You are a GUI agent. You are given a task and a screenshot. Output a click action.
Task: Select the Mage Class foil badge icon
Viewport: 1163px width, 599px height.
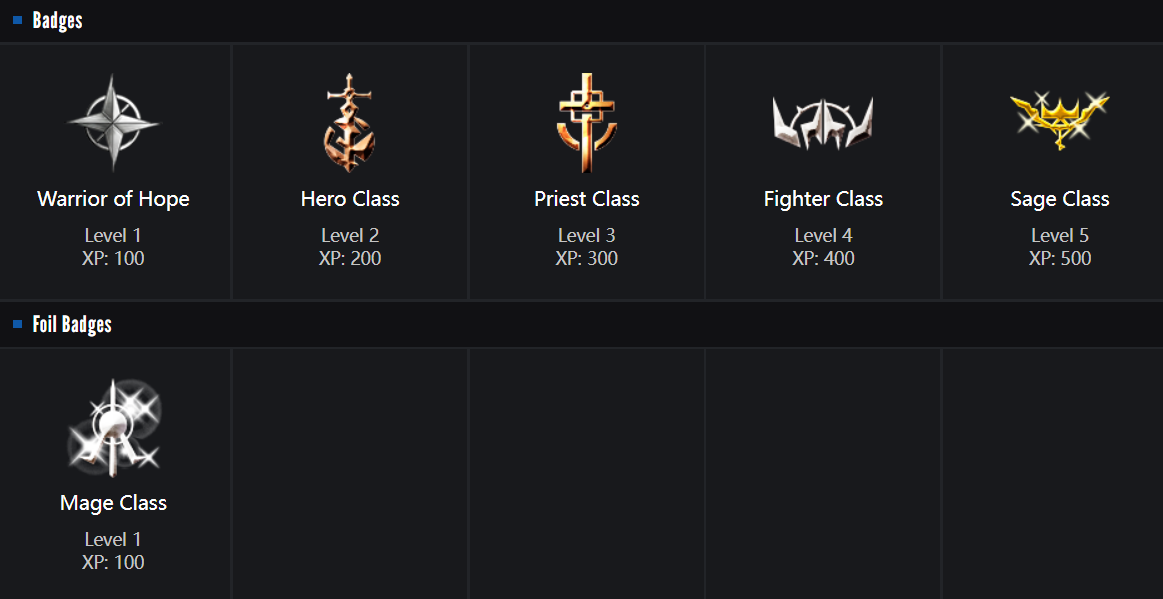[x=113, y=427]
